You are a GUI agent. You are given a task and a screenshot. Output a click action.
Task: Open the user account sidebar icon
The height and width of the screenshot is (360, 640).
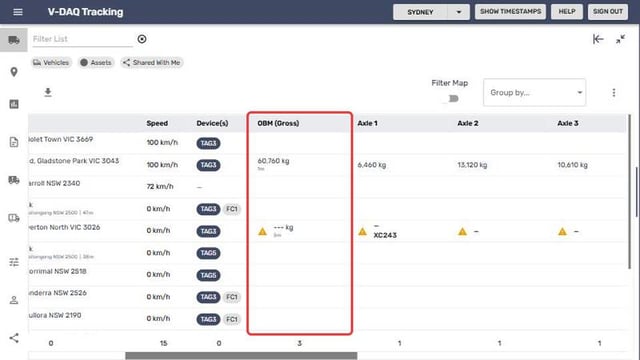tap(14, 300)
